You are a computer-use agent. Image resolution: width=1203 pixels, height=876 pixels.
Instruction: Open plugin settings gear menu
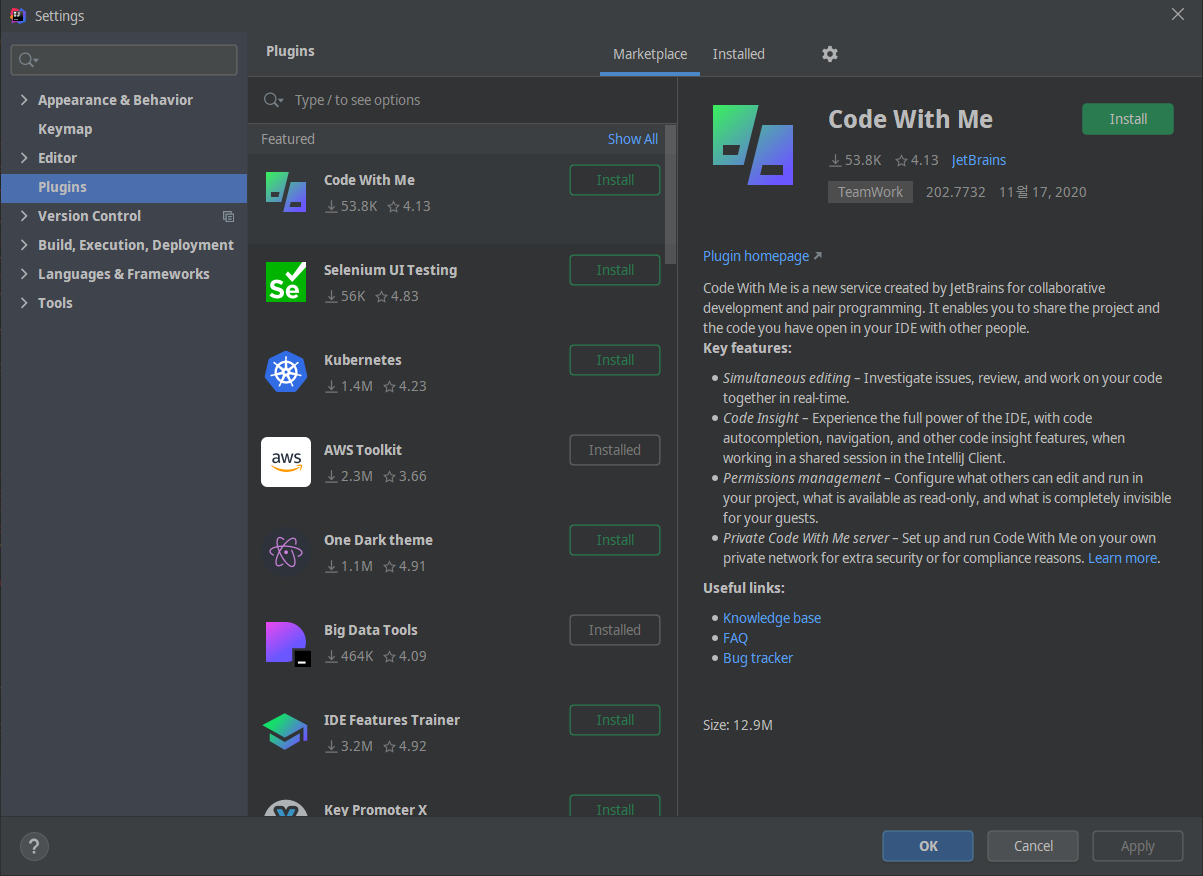pos(829,54)
